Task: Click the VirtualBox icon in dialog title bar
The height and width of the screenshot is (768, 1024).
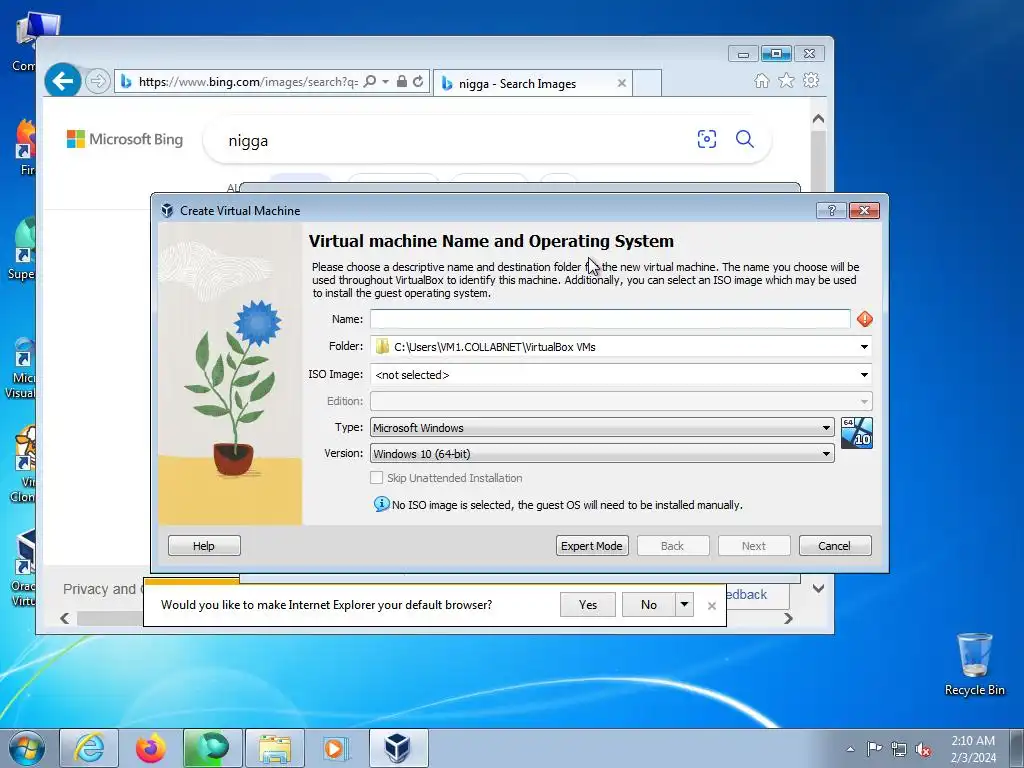Action: coord(167,210)
